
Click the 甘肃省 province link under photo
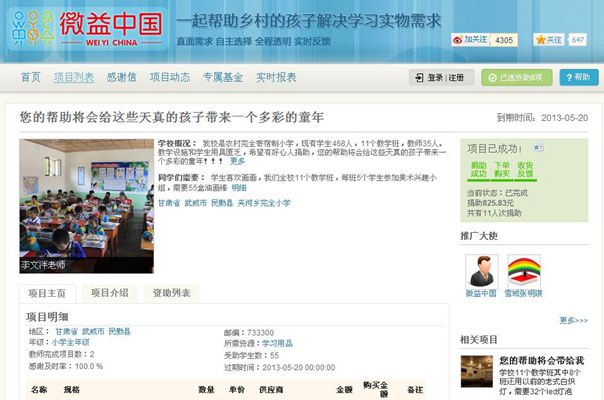tap(168, 203)
